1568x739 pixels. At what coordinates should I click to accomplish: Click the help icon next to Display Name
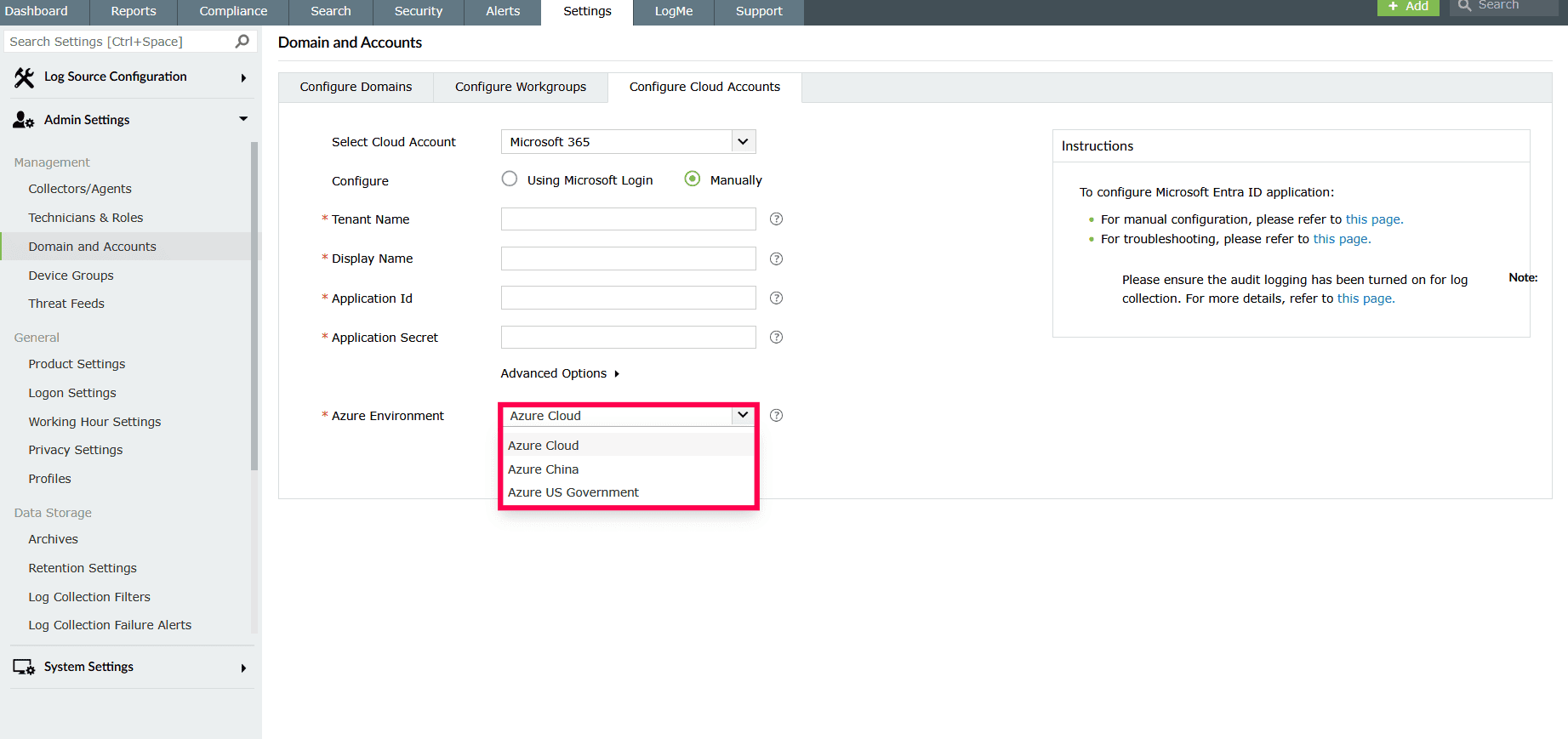(x=776, y=259)
